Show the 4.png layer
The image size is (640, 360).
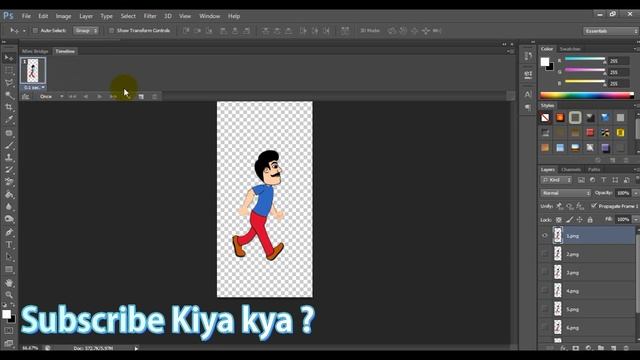tap(545, 291)
